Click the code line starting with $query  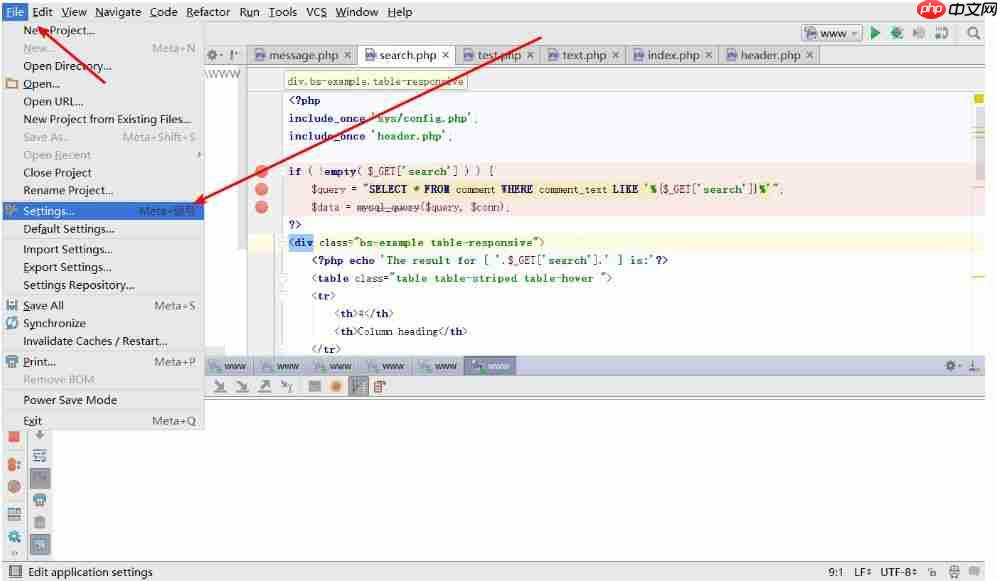[x=547, y=189]
